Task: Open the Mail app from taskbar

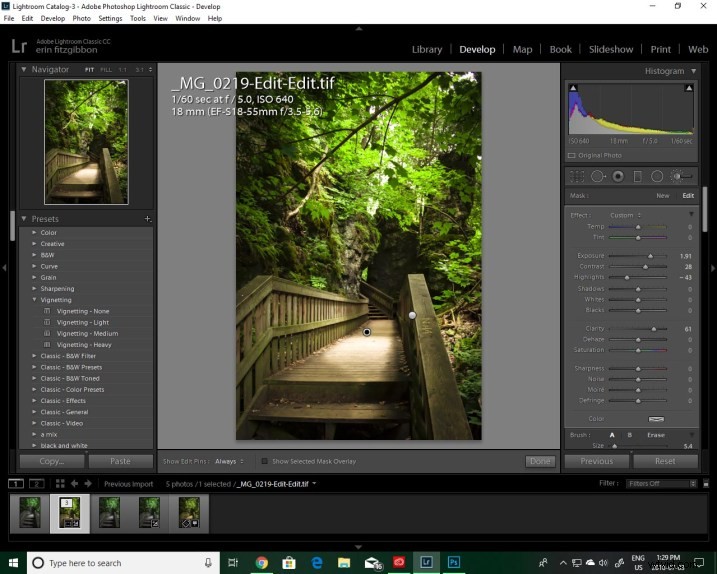Action: coord(373,563)
